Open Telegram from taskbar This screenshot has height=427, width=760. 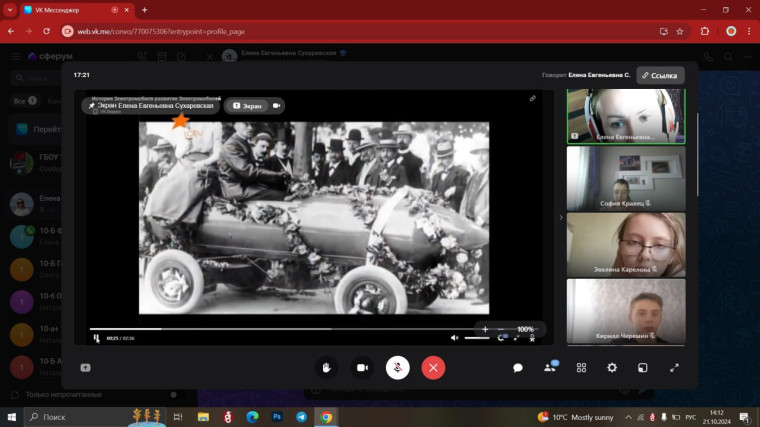coord(301,417)
